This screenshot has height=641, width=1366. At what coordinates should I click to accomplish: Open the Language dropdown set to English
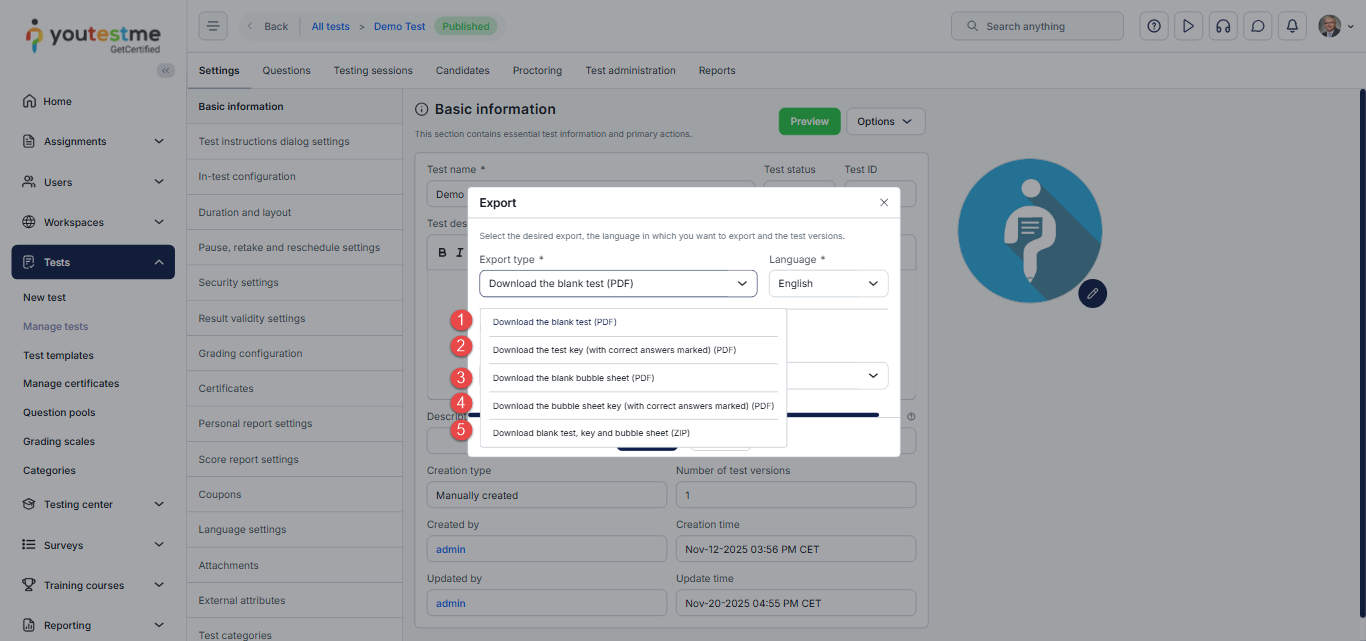coord(828,284)
